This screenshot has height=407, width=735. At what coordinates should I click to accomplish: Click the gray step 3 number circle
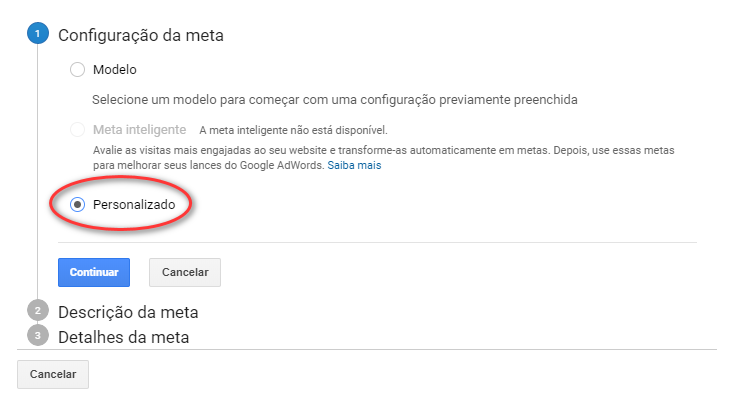coord(37,336)
